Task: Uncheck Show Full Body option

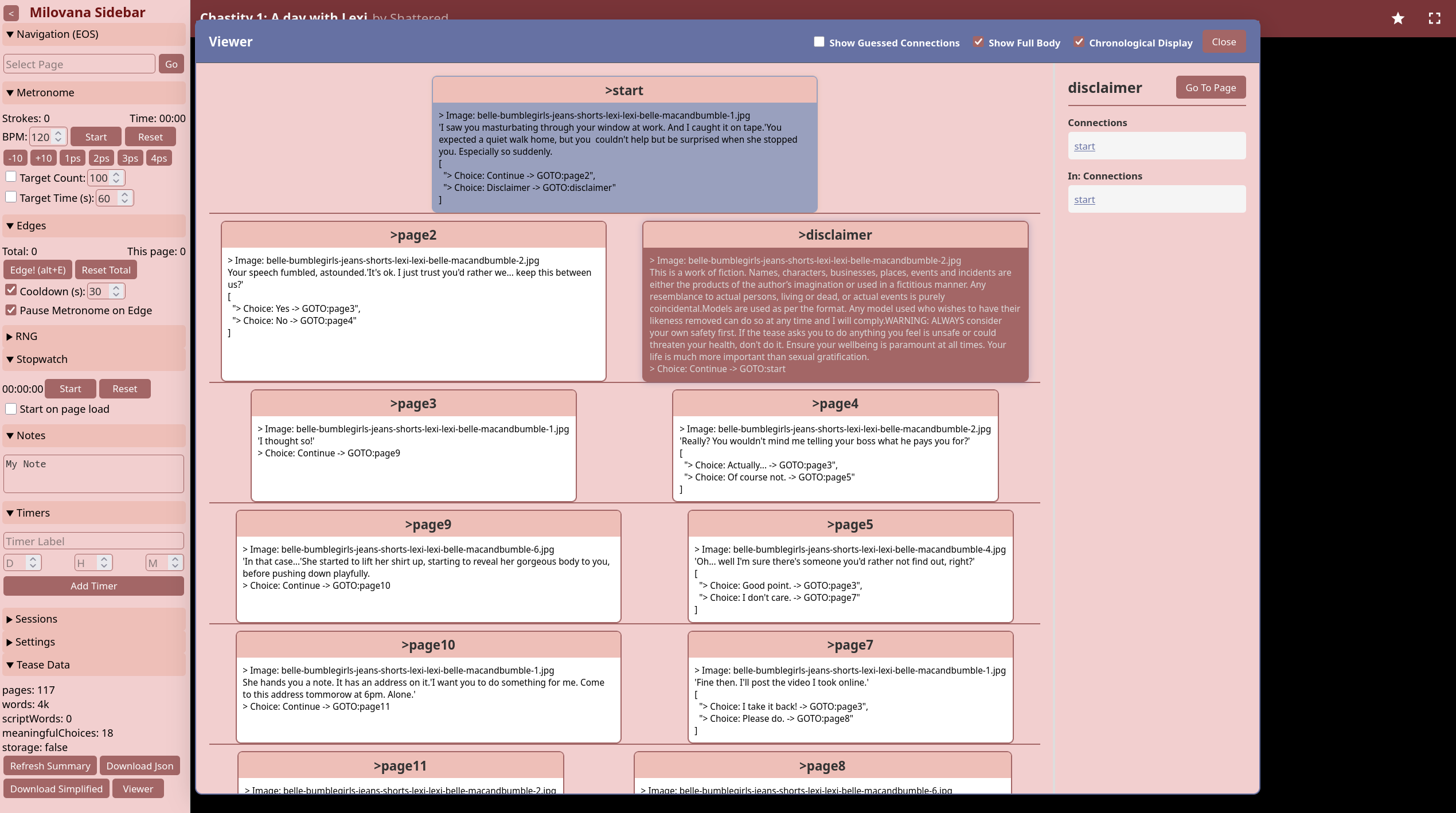Action: 978,42
